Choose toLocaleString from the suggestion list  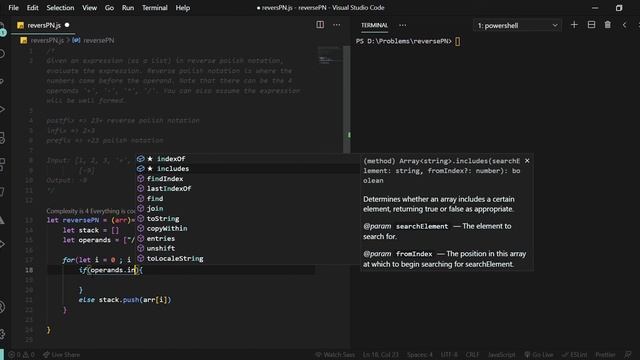(247, 259)
